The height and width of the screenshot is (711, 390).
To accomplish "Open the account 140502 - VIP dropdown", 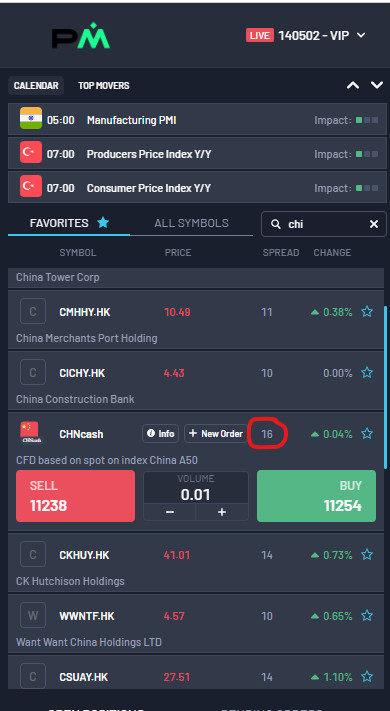I will tap(306, 35).
